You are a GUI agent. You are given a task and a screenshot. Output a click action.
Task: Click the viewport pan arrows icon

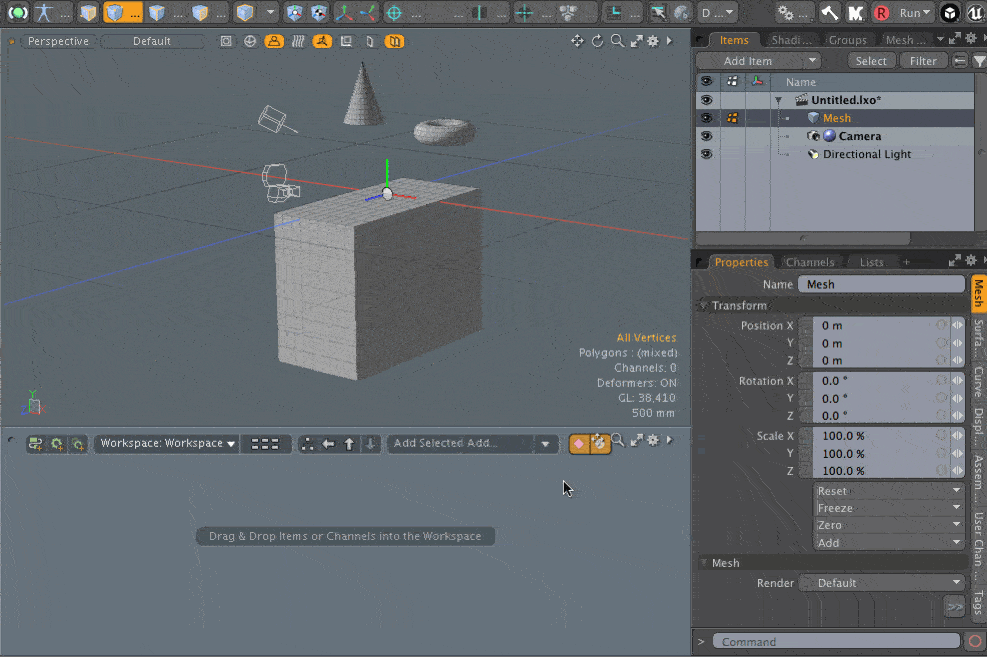pos(577,41)
